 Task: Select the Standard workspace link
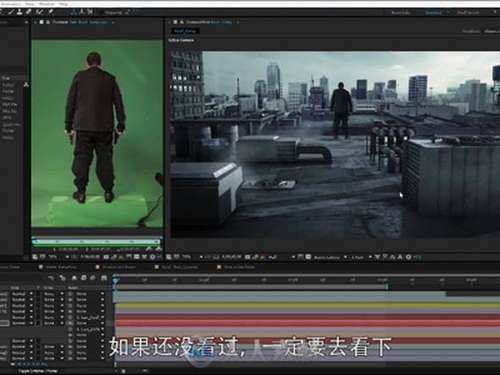coord(433,13)
